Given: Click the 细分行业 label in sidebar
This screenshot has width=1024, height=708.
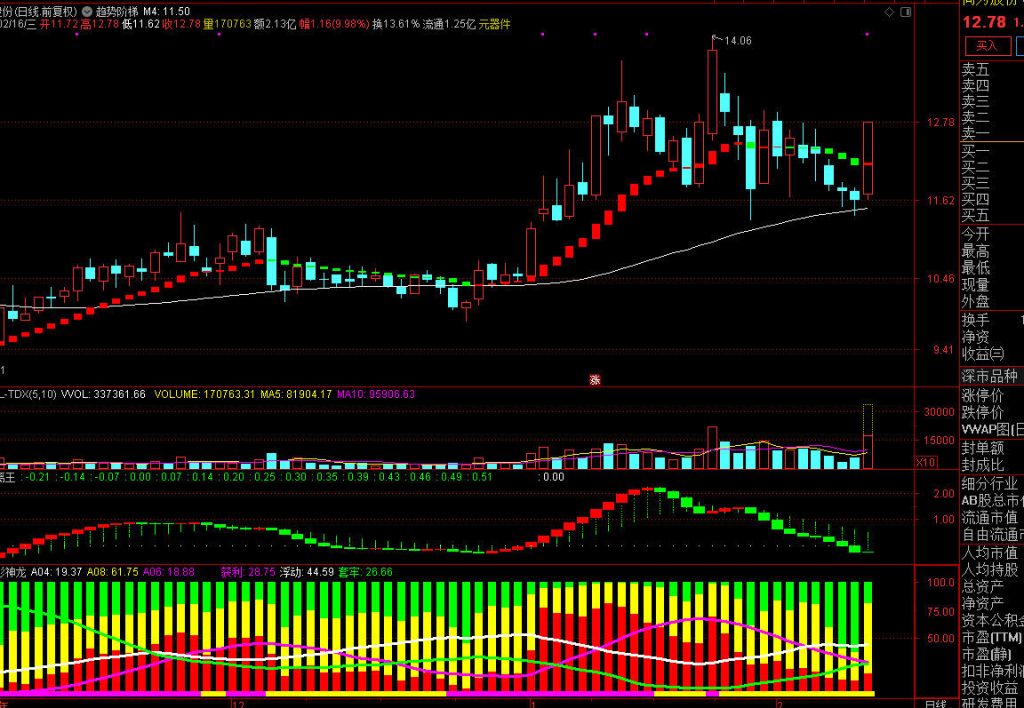Looking at the screenshot, I should coord(990,483).
